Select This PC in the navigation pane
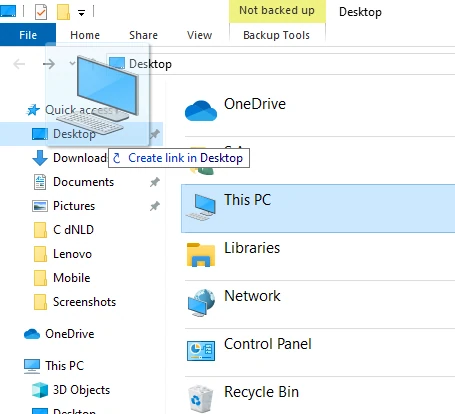Viewport: 455px width, 414px height. coord(65,366)
